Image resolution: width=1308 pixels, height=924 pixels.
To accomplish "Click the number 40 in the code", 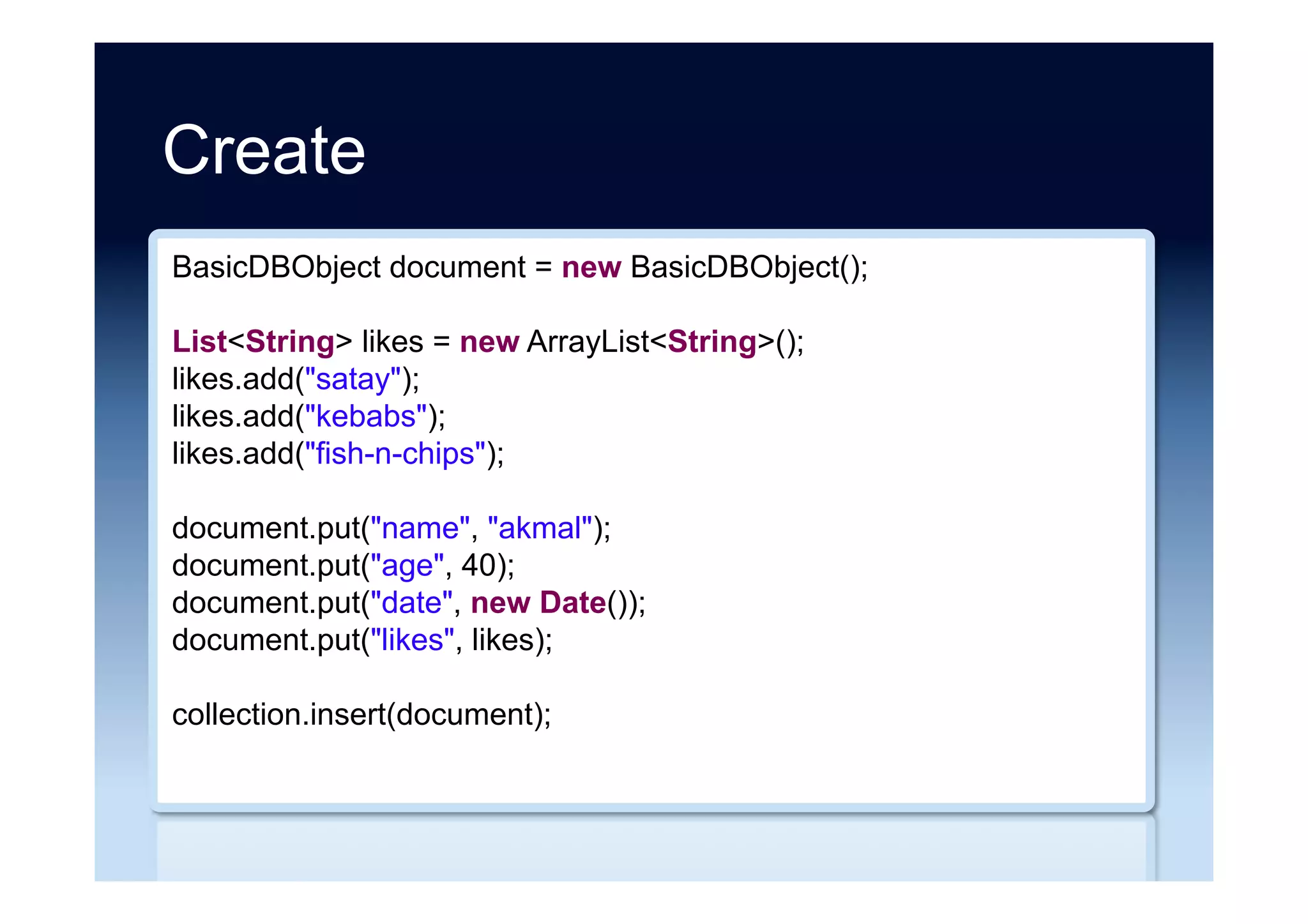I will [478, 566].
